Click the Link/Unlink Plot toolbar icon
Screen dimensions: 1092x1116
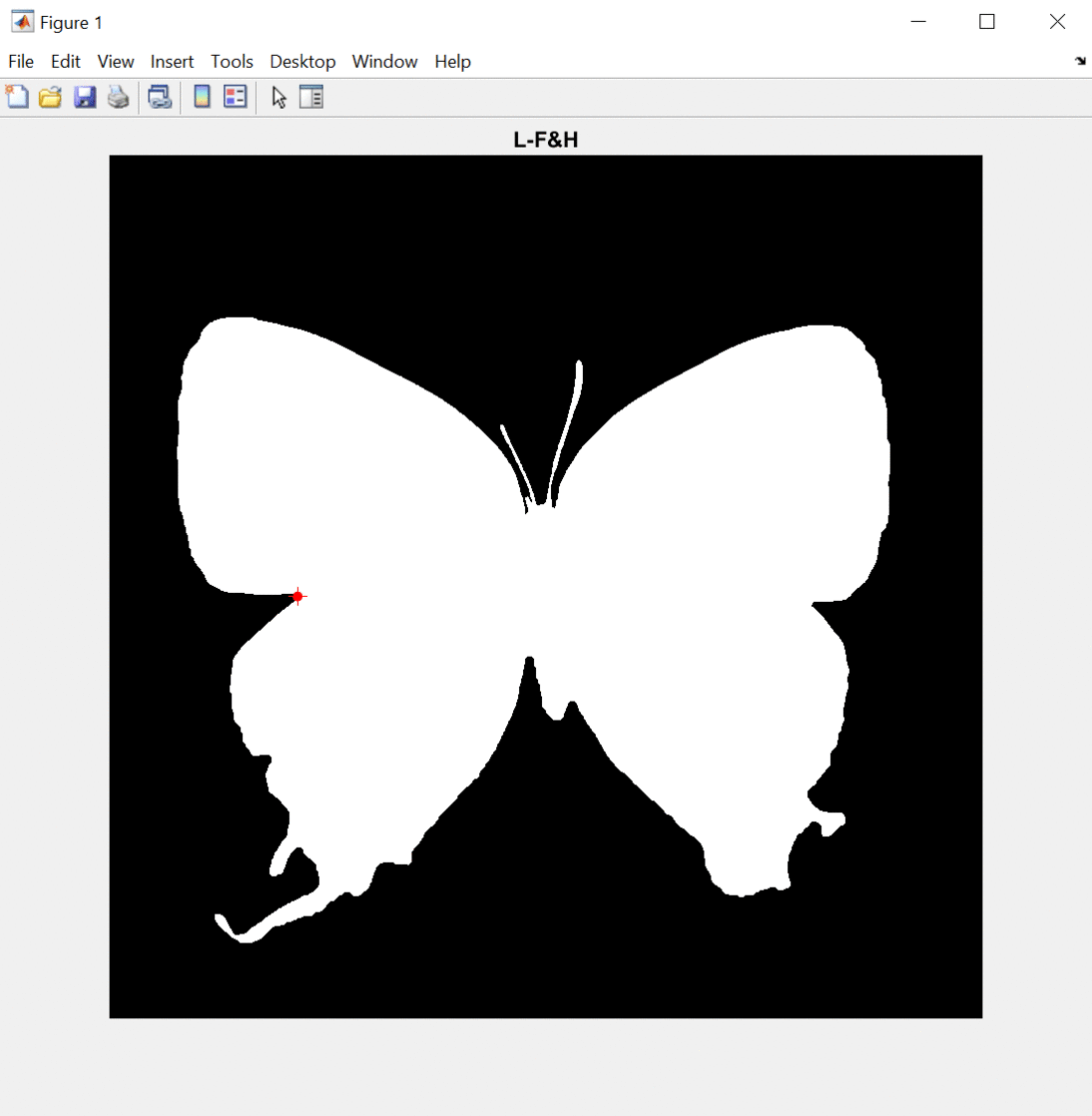click(160, 96)
